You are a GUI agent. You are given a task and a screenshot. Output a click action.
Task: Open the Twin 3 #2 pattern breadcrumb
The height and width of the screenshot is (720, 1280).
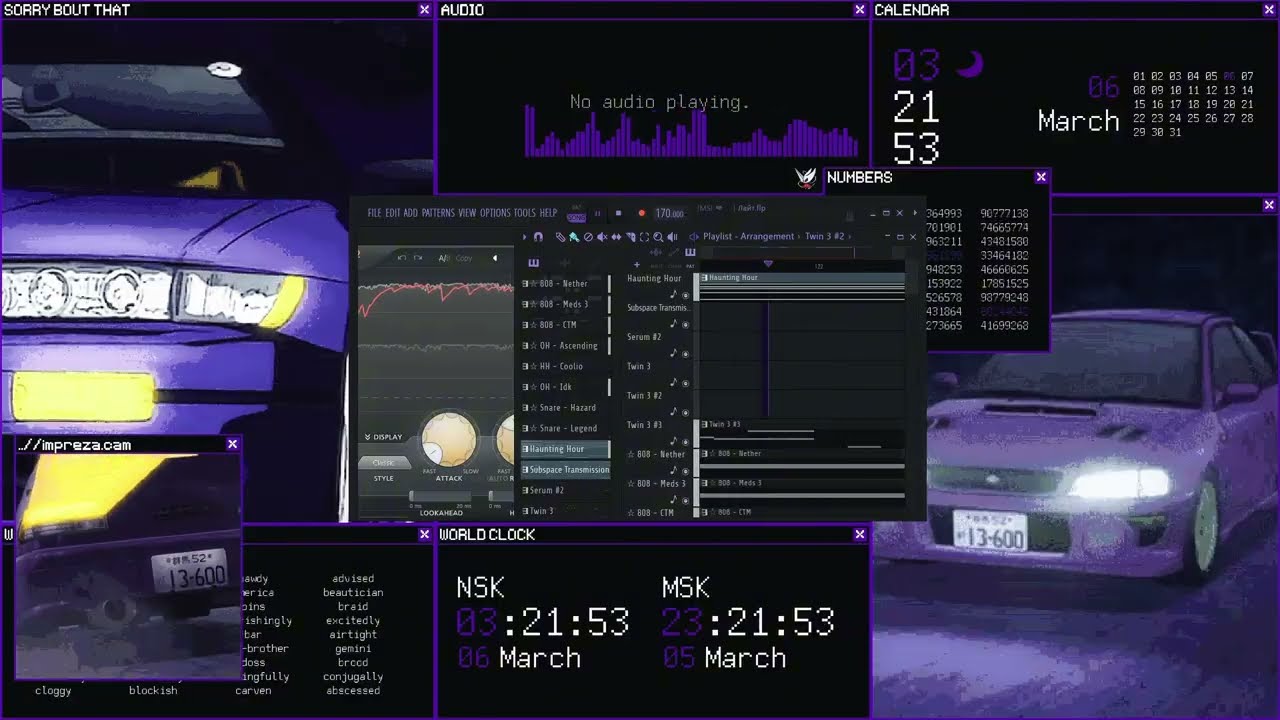click(825, 237)
